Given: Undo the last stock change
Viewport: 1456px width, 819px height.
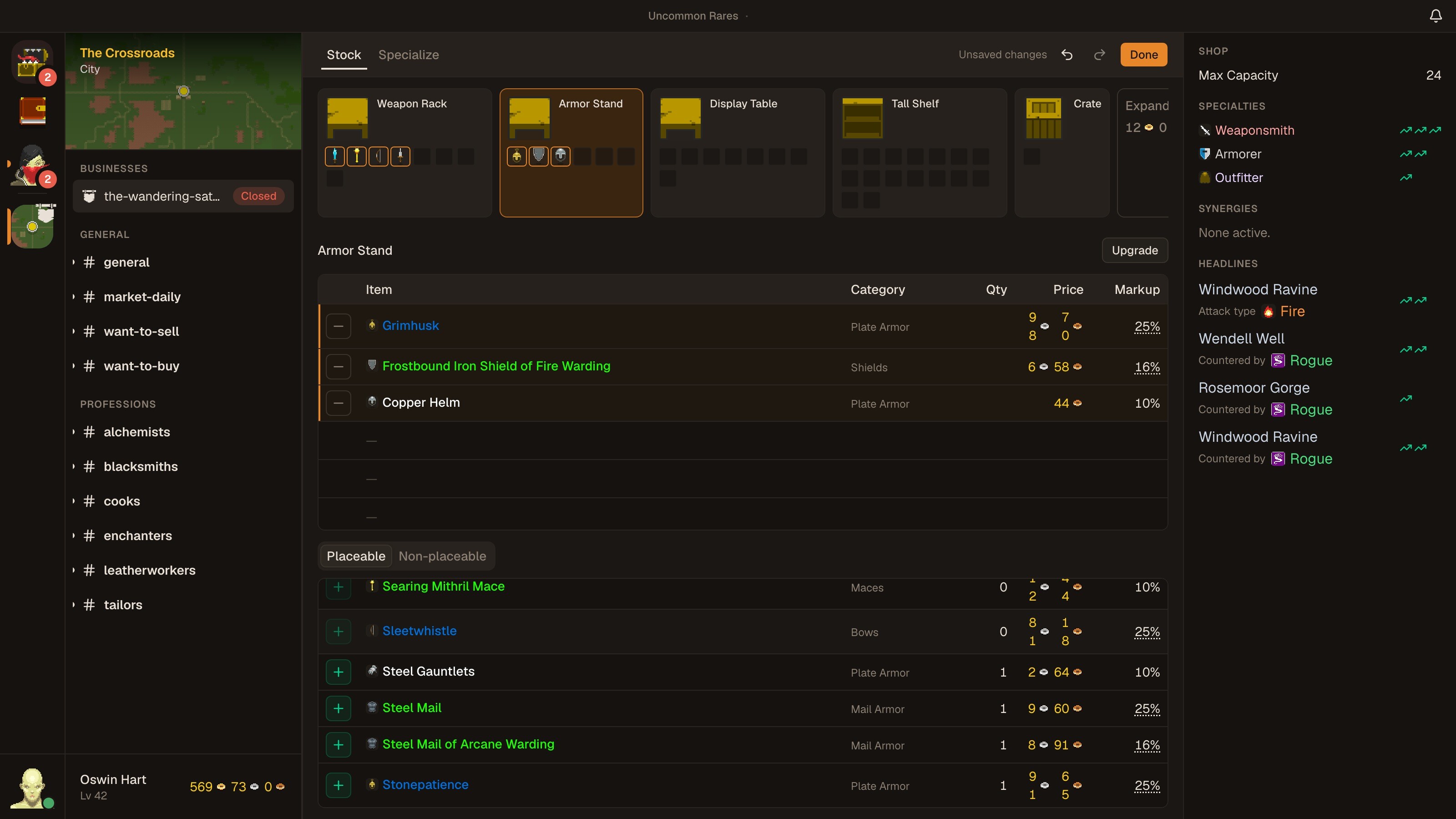Looking at the screenshot, I should (1067, 55).
